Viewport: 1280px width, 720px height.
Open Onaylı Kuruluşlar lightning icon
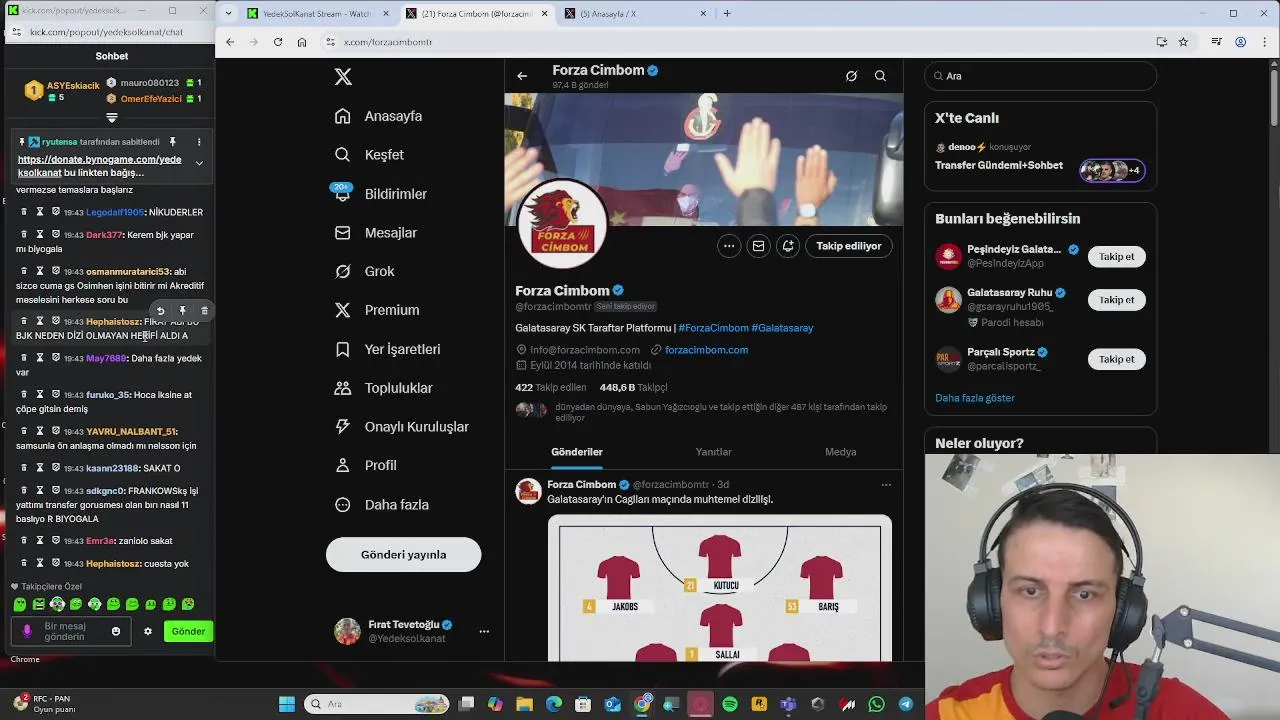click(343, 426)
